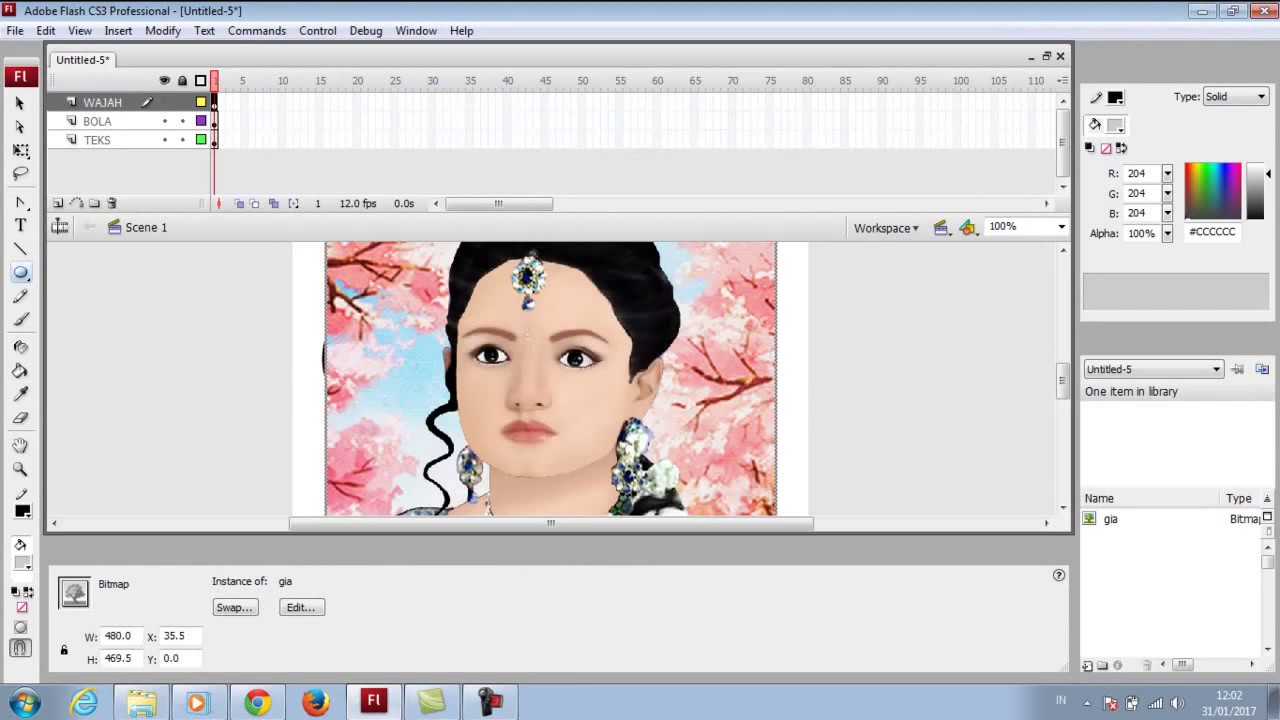The width and height of the screenshot is (1280, 720).
Task: Open the Fill color swatch in Color panel
Action: pos(1114,126)
